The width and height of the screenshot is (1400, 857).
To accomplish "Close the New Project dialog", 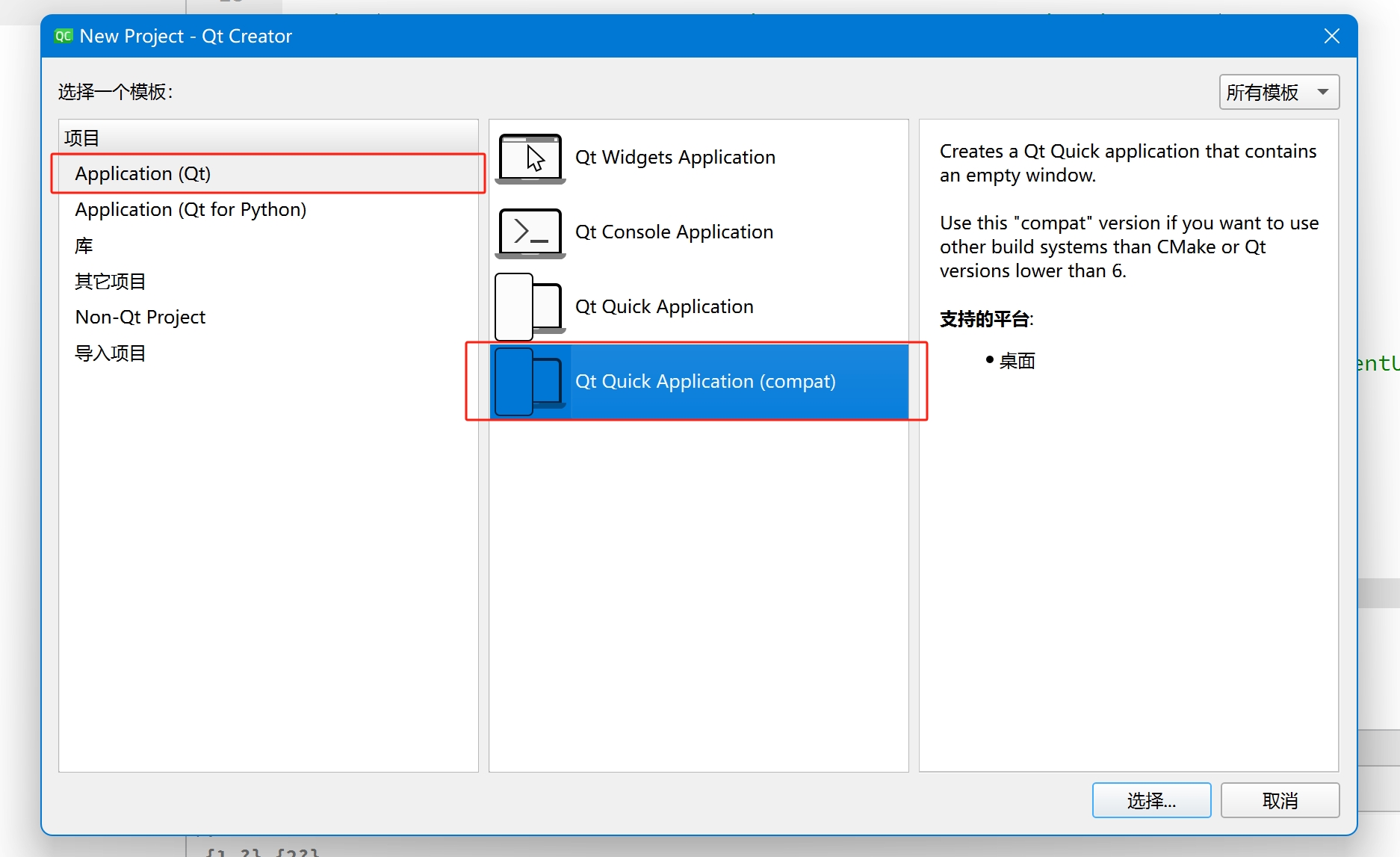I will tap(1331, 36).
